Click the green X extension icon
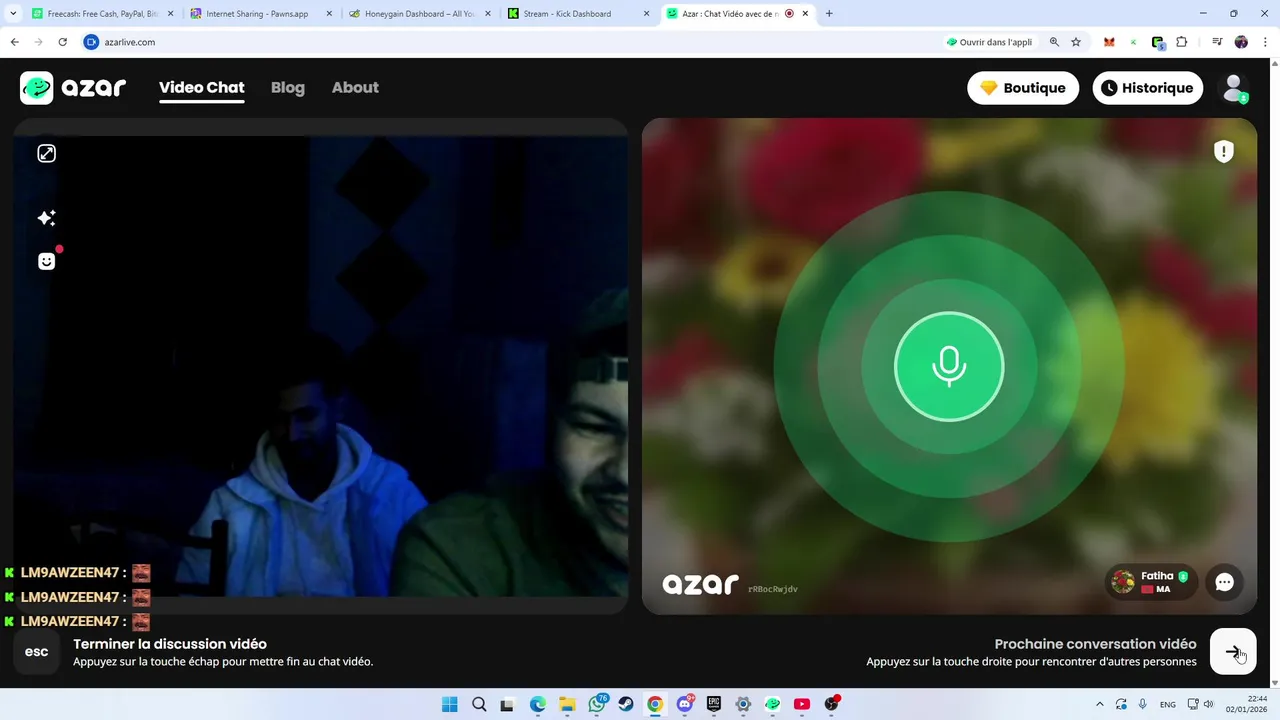This screenshot has width=1280, height=720. (1133, 42)
